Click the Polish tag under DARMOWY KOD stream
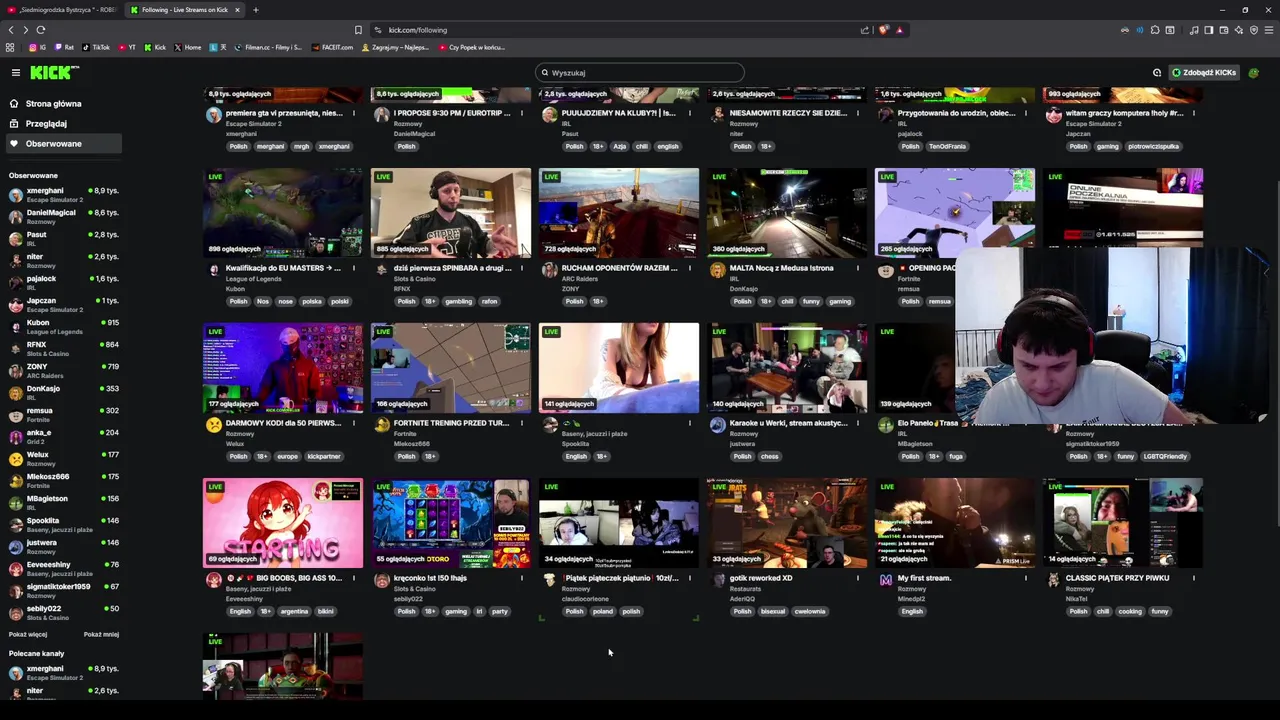 238,456
